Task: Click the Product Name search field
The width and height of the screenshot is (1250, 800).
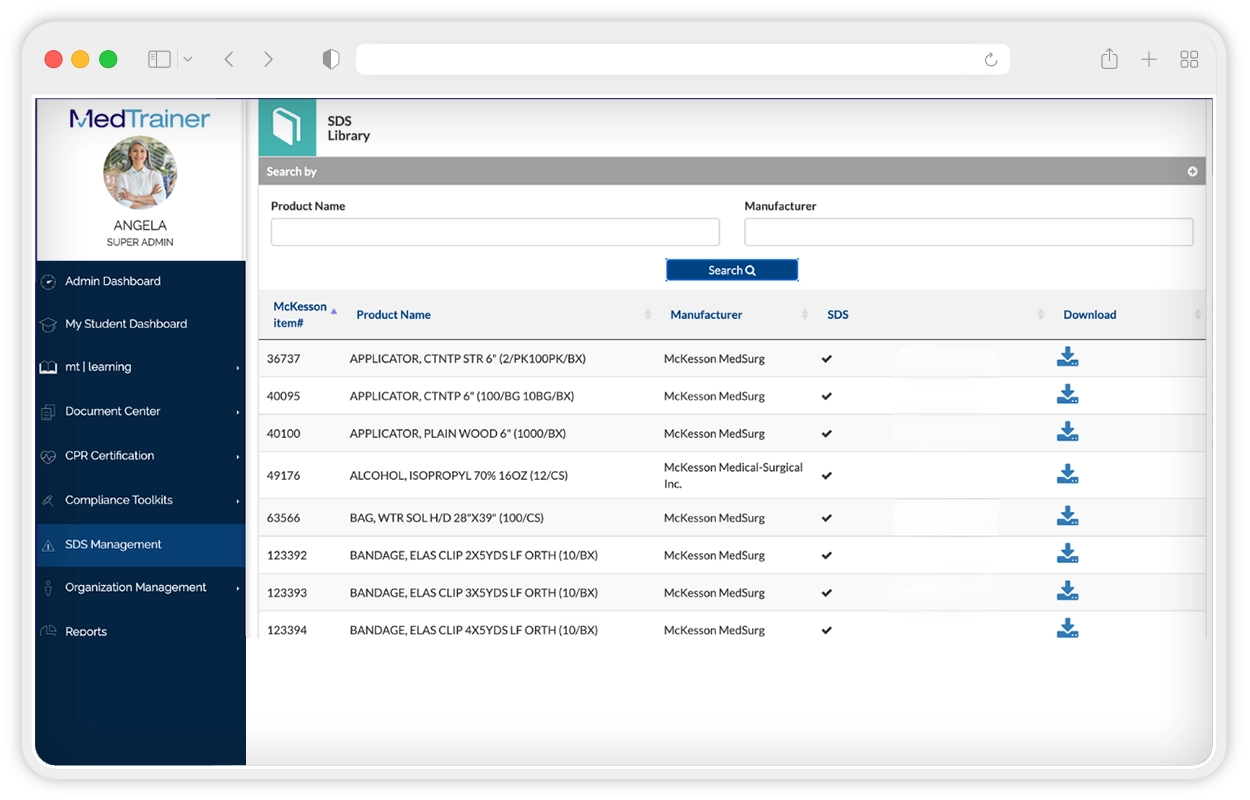Action: [495, 233]
